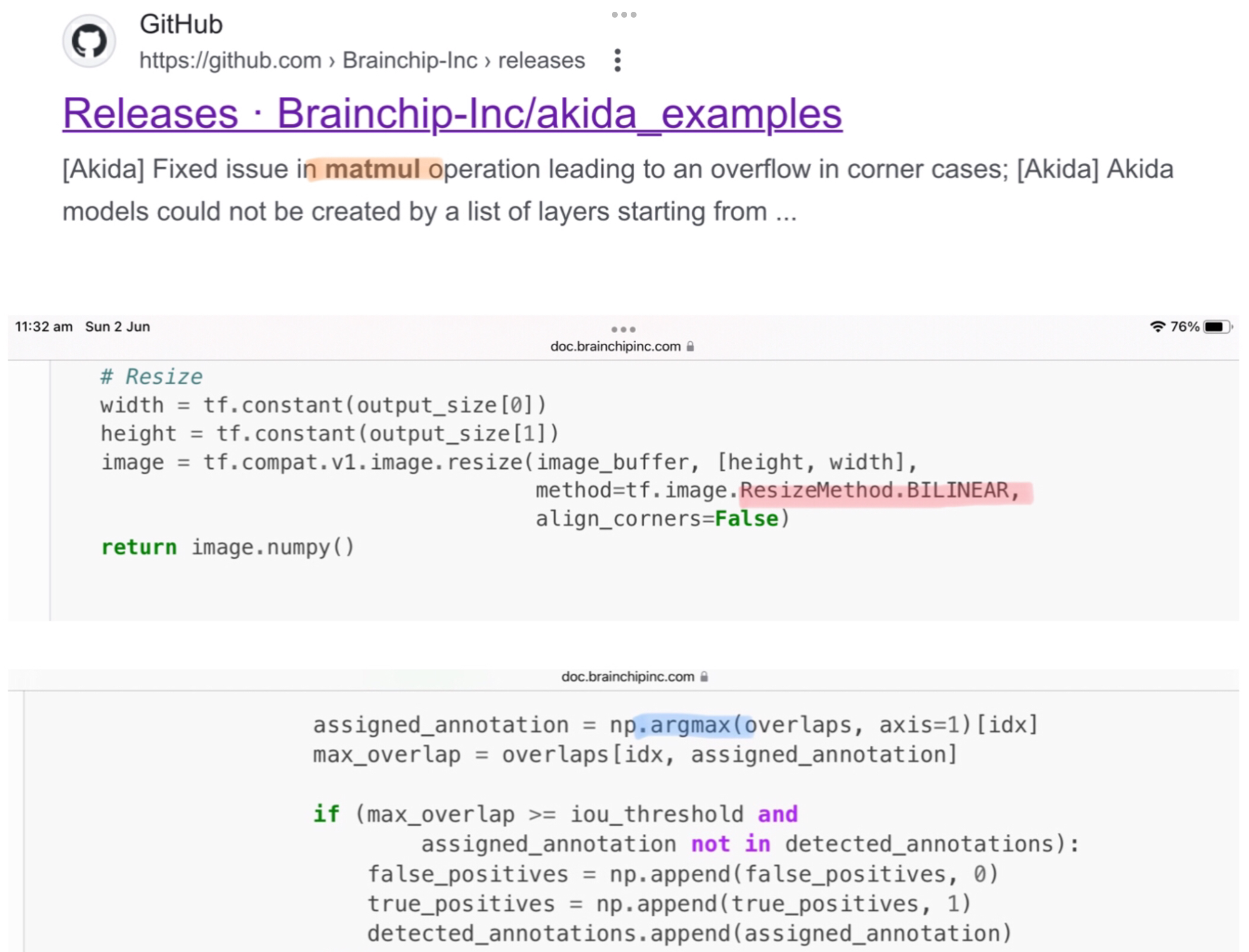
Task: Tap the upper doc.brainchipinc.com address bar
Action: point(622,347)
